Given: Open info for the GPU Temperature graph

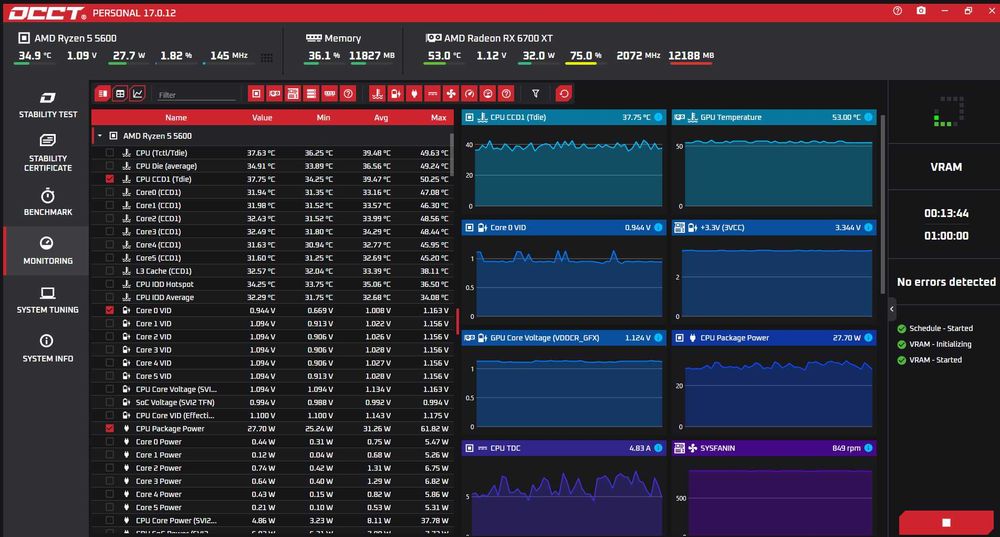Looking at the screenshot, I should click(868, 117).
